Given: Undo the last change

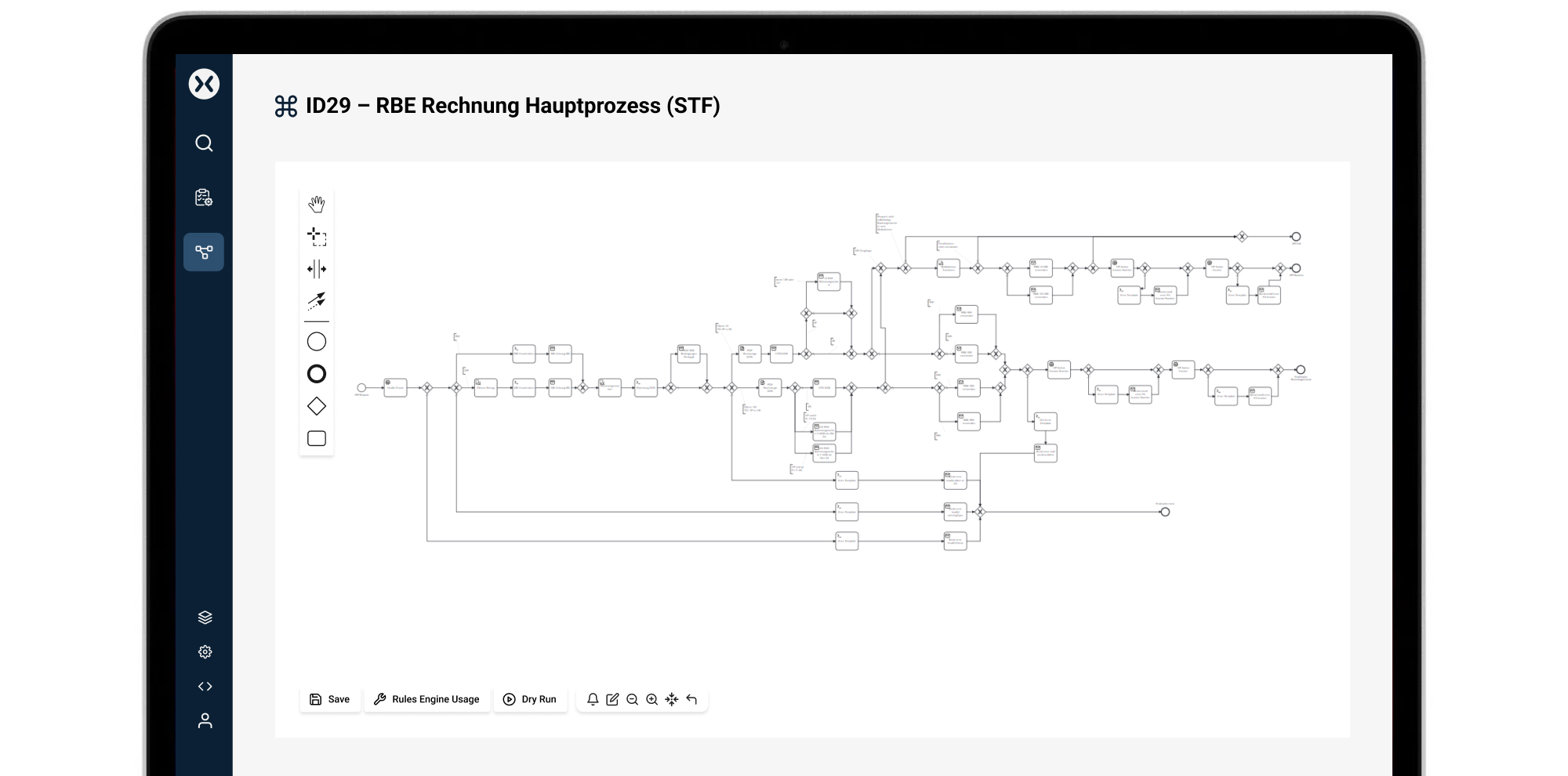Looking at the screenshot, I should point(691,699).
